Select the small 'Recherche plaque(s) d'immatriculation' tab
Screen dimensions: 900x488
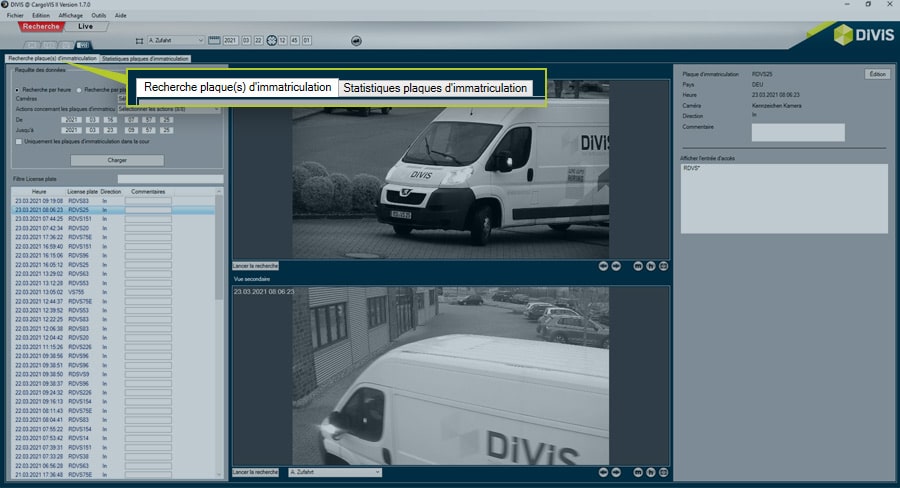[x=52, y=59]
